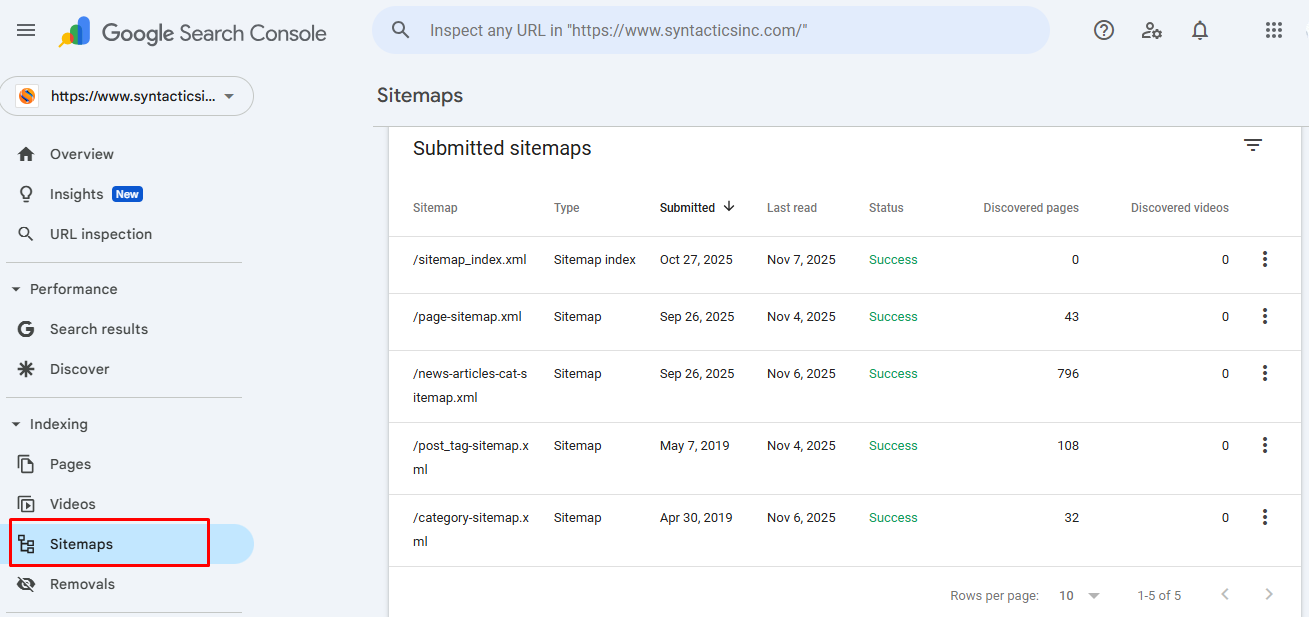
Task: Click the Pages document icon
Action: 26,464
